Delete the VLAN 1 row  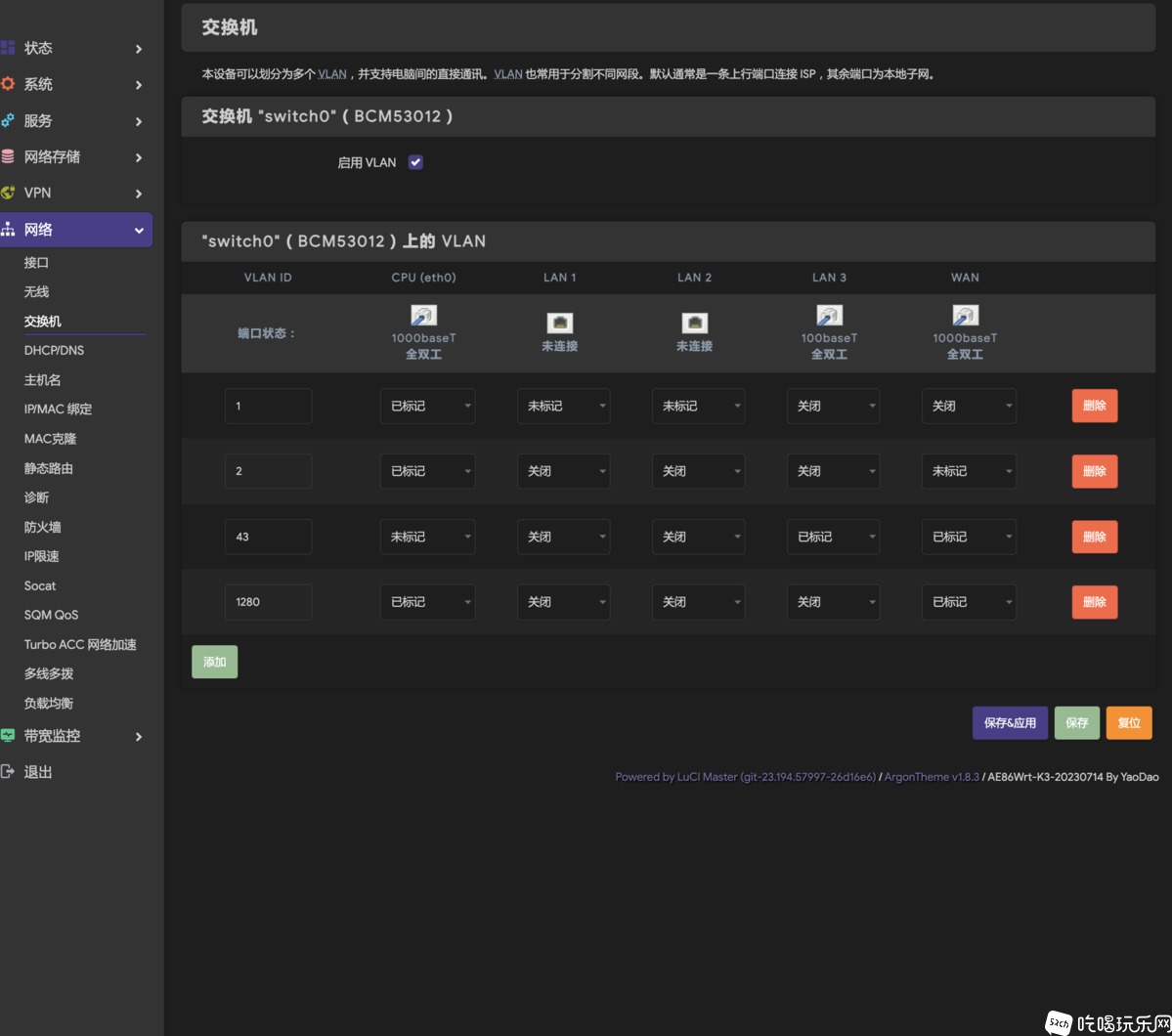click(x=1094, y=406)
